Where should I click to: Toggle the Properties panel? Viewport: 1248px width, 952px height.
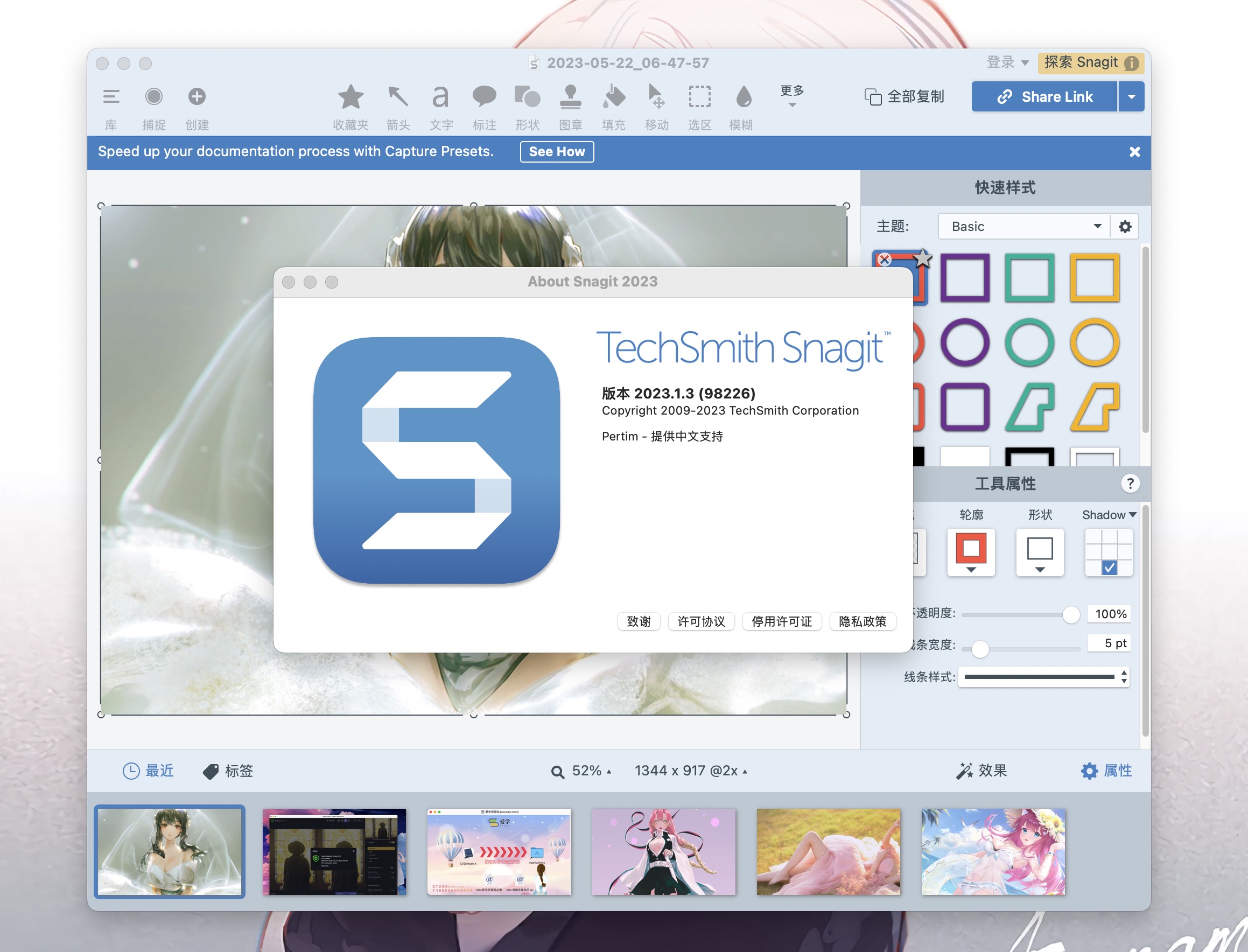point(1106,771)
